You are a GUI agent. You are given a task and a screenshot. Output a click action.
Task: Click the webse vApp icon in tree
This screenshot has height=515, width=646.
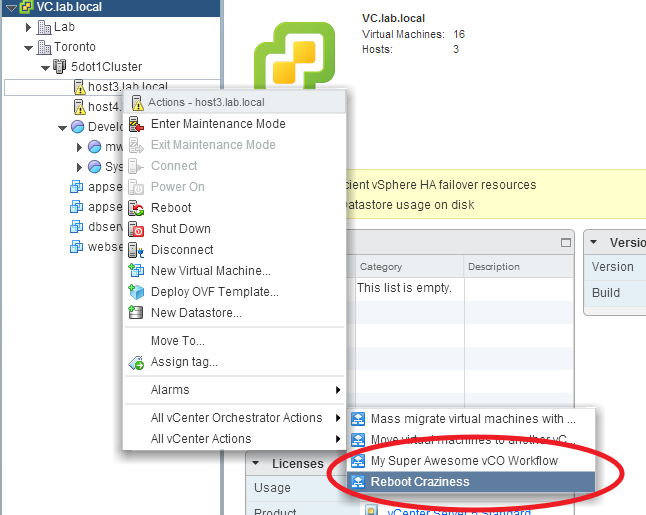[77, 246]
